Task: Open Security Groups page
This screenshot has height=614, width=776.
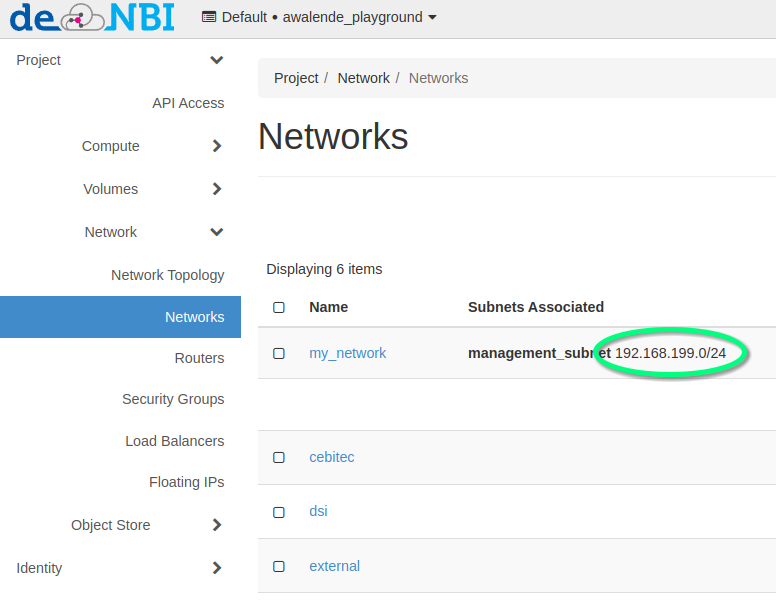Action: point(173,399)
